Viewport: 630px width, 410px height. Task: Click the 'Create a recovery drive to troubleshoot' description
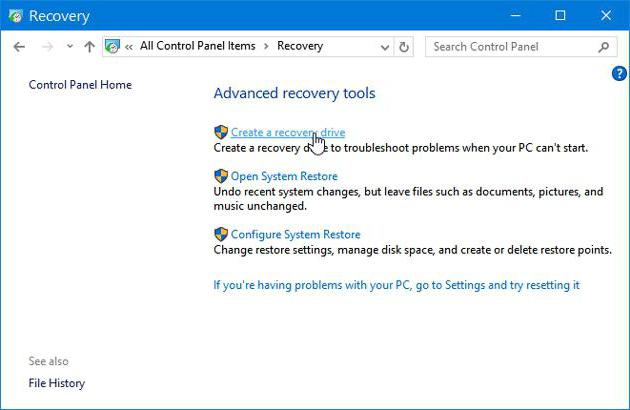[401, 148]
